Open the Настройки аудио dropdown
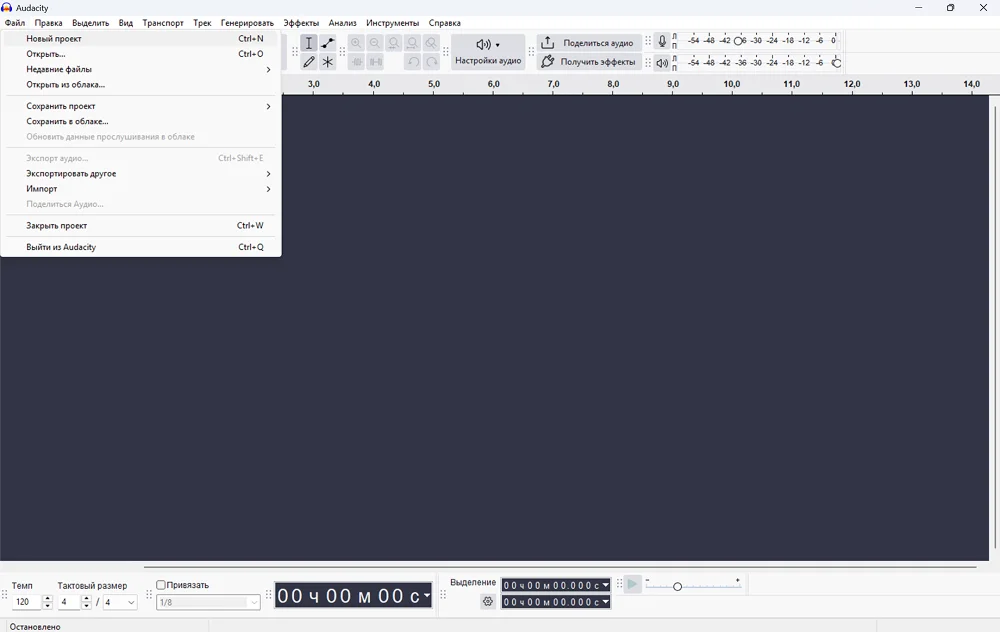 (488, 51)
